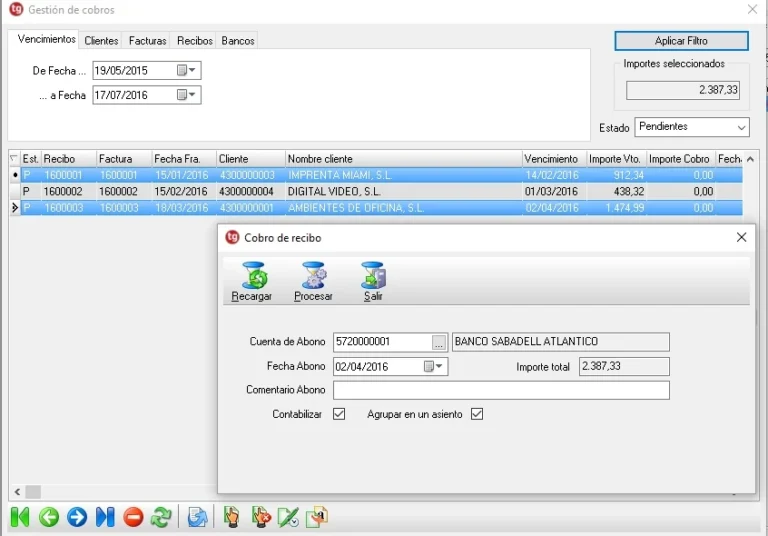The height and width of the screenshot is (536, 768).
Task: Go to first record with green arrow
Action: tap(20, 517)
